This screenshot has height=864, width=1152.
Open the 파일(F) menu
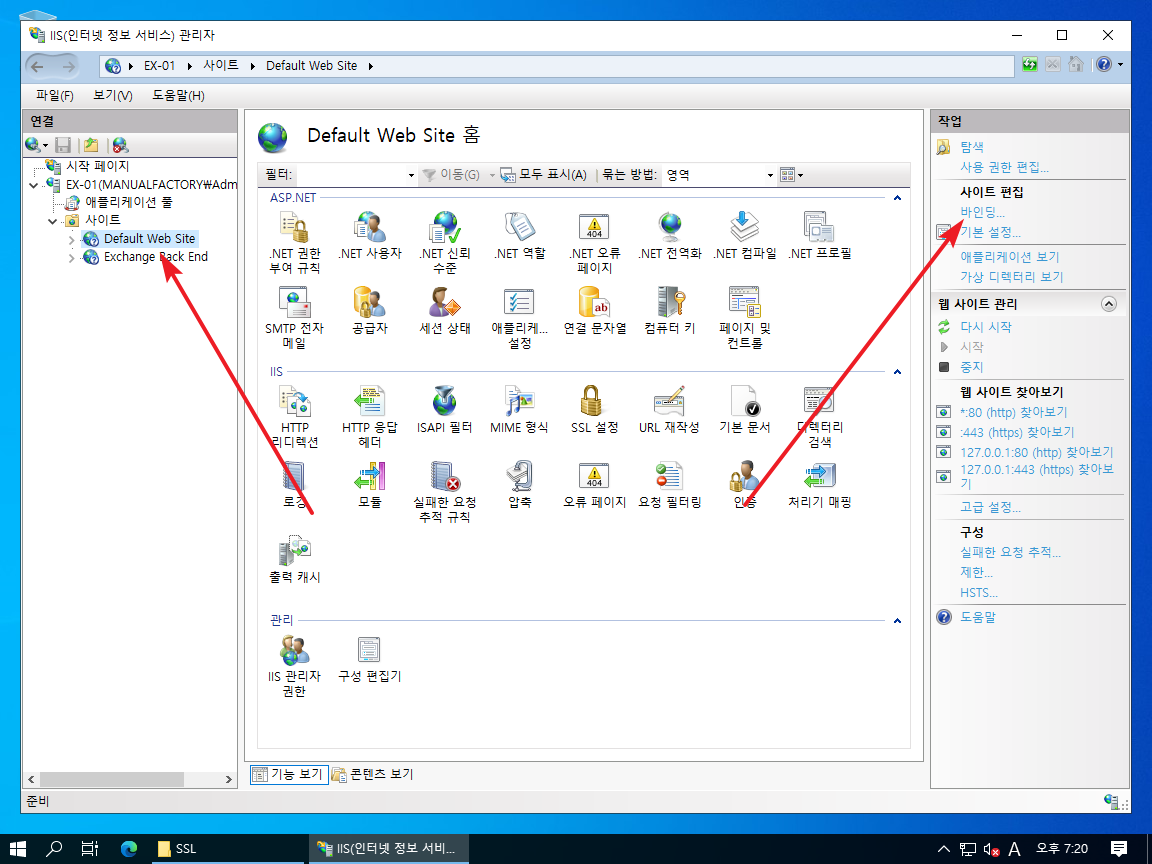pos(54,96)
